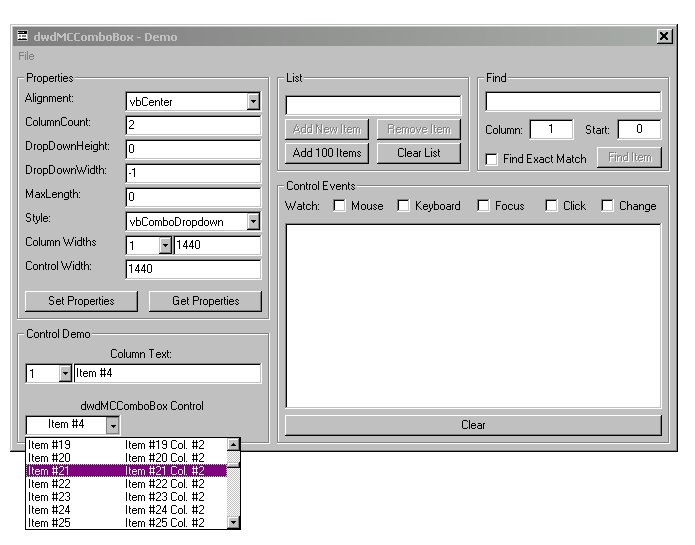Click the Control Events log area
The width and height of the screenshot is (695, 545).
coord(473,315)
